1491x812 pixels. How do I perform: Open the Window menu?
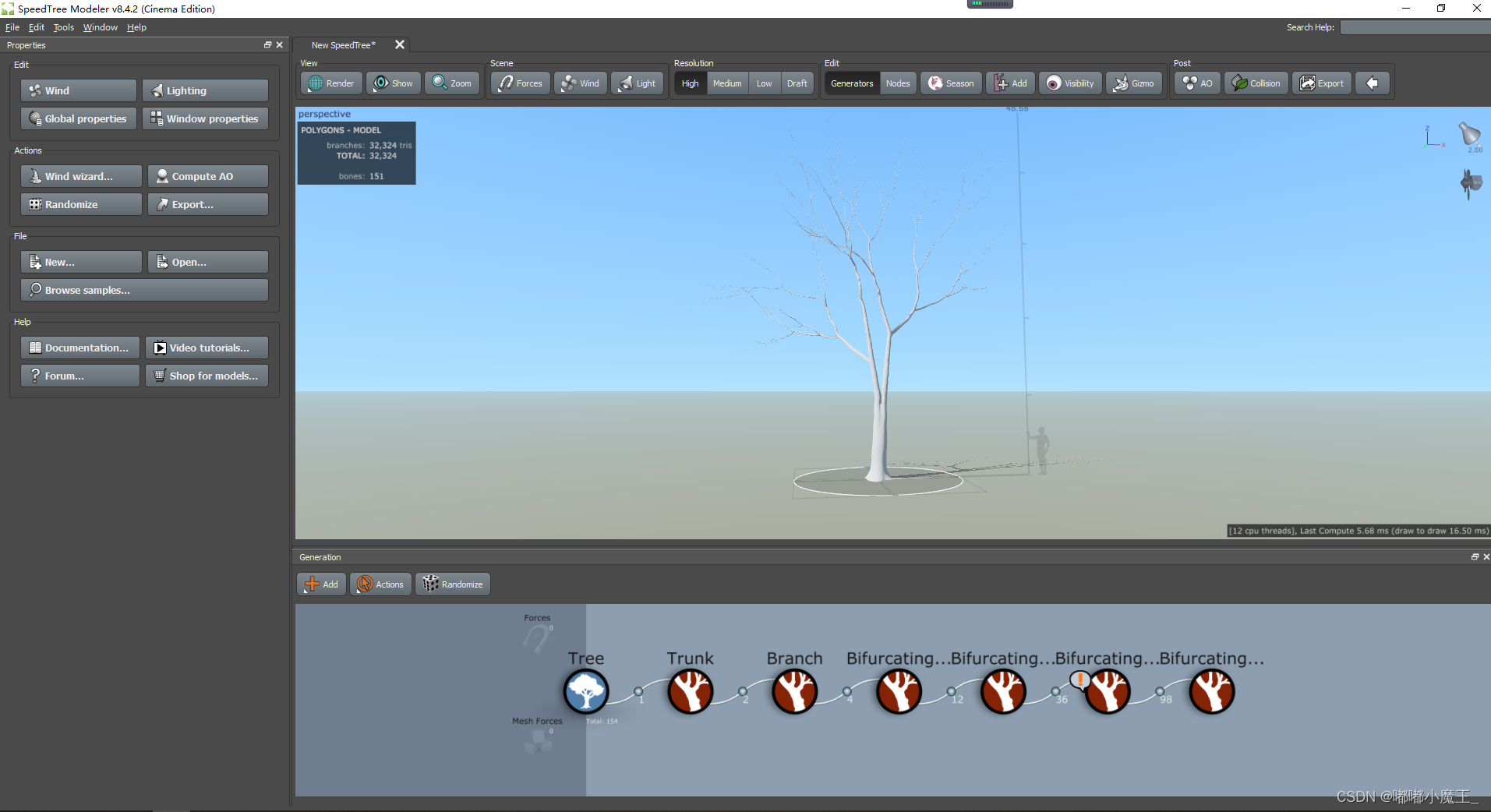101,27
